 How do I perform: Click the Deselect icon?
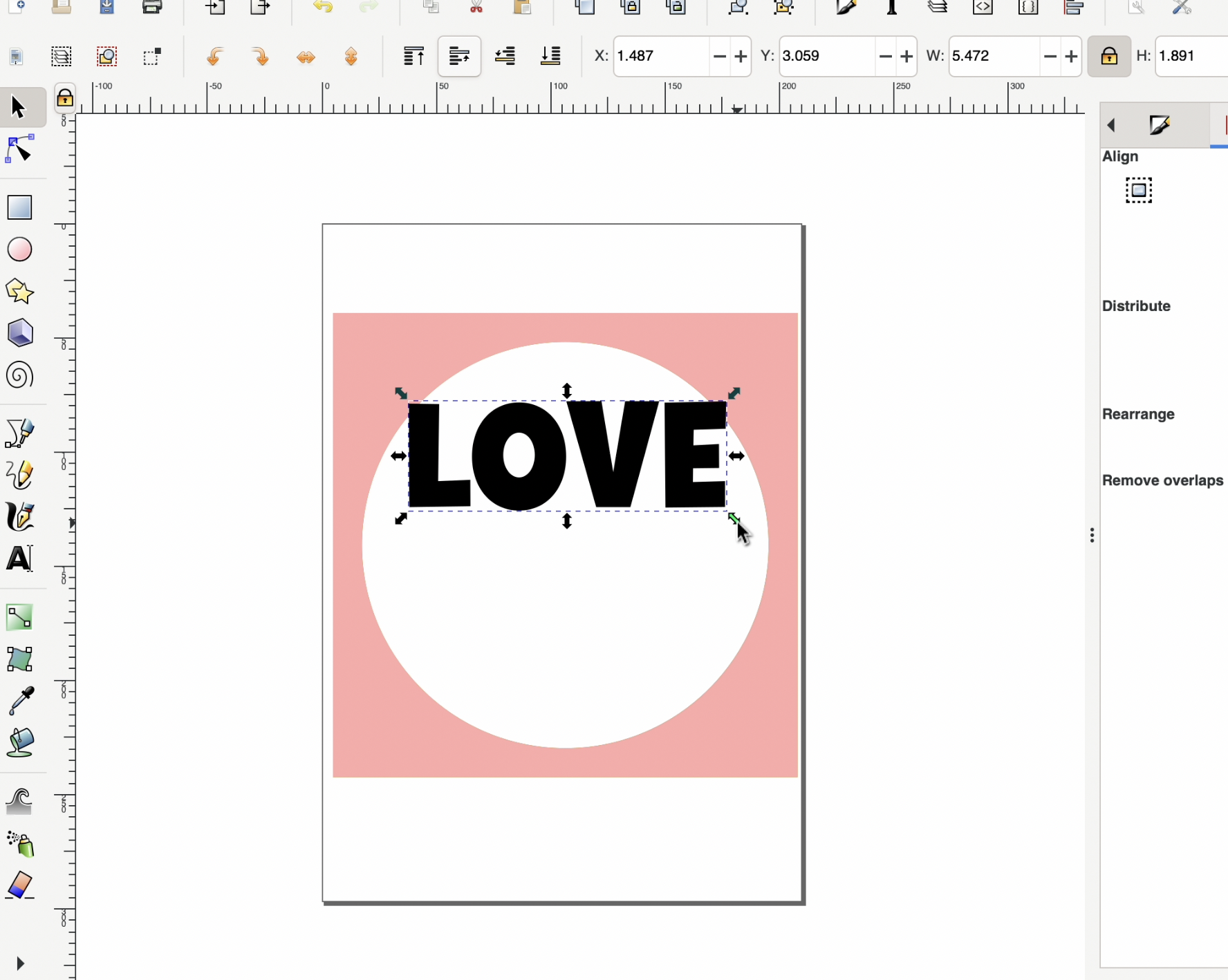point(107,56)
